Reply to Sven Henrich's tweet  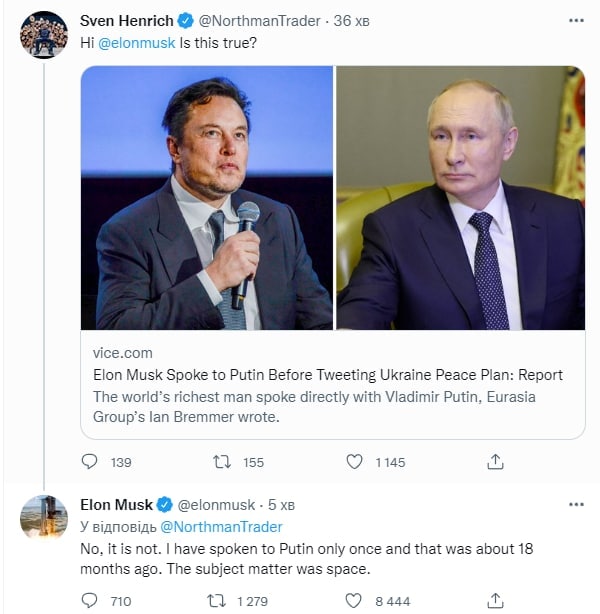91,462
